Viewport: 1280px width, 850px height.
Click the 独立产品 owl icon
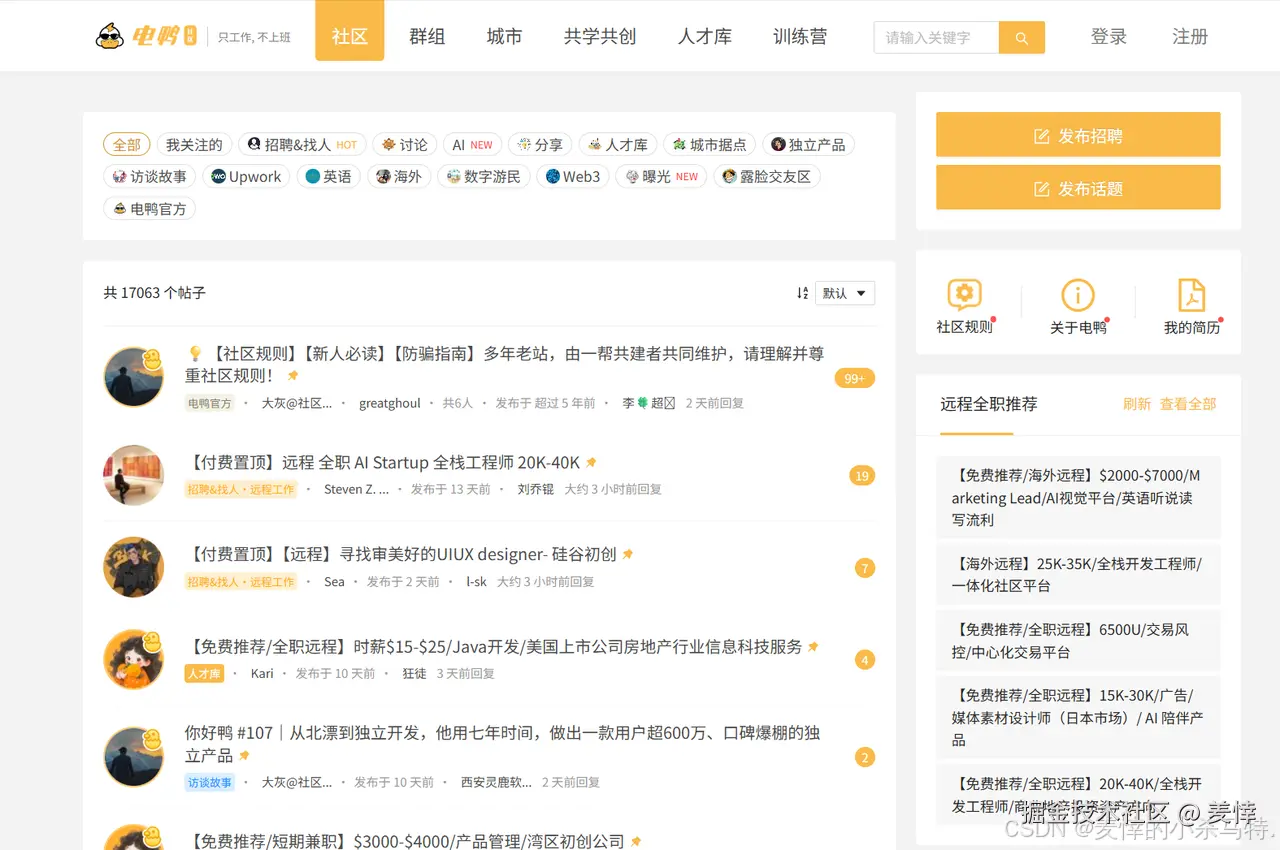778,144
